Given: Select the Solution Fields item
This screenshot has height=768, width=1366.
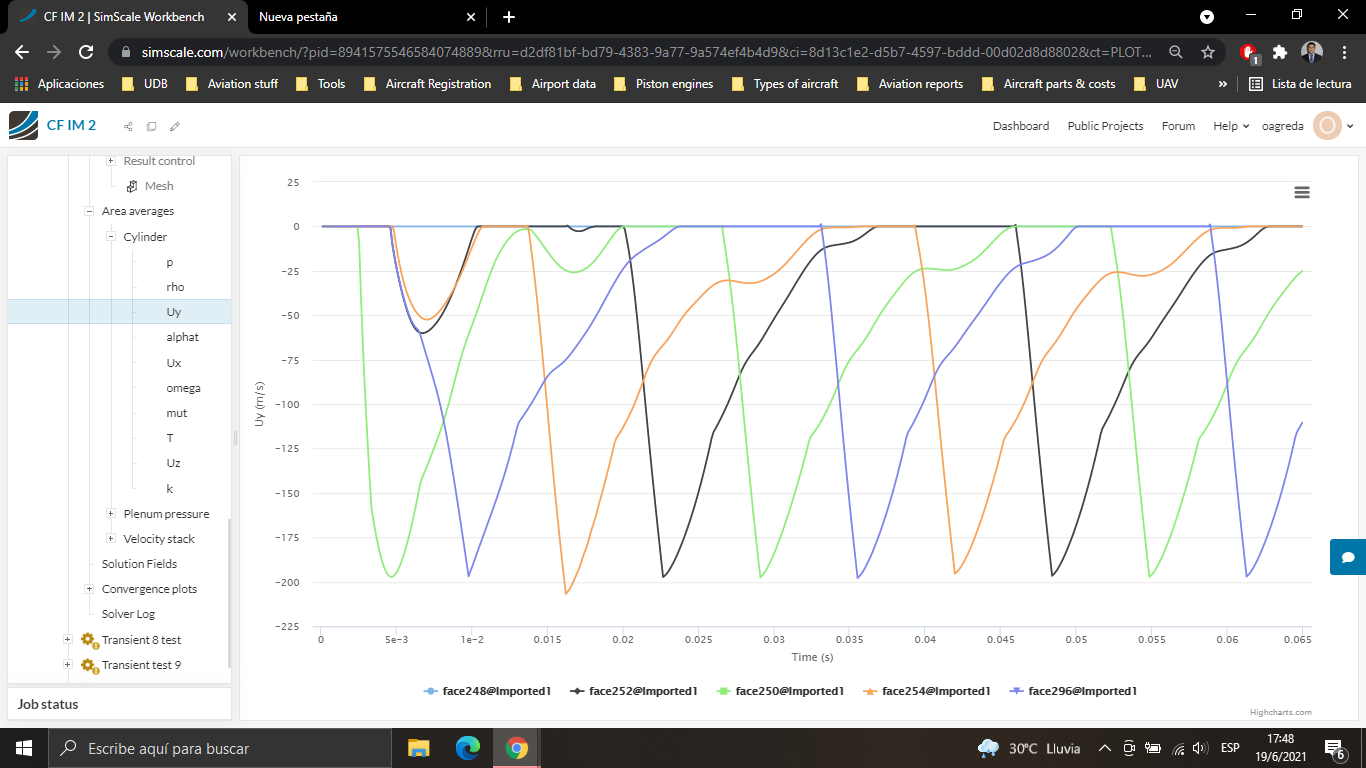Looking at the screenshot, I should click(x=139, y=564).
